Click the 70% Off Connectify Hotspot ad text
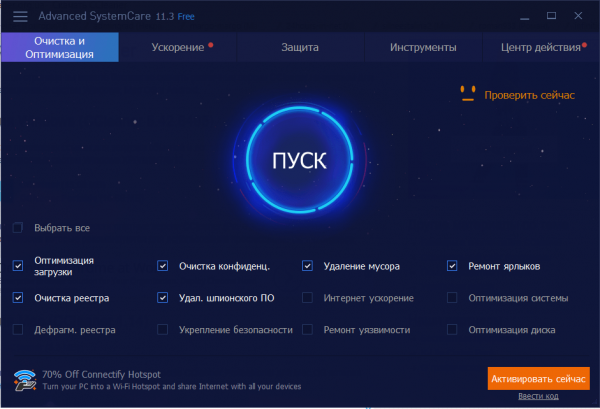Screen dimensions: 600x409 101,374
